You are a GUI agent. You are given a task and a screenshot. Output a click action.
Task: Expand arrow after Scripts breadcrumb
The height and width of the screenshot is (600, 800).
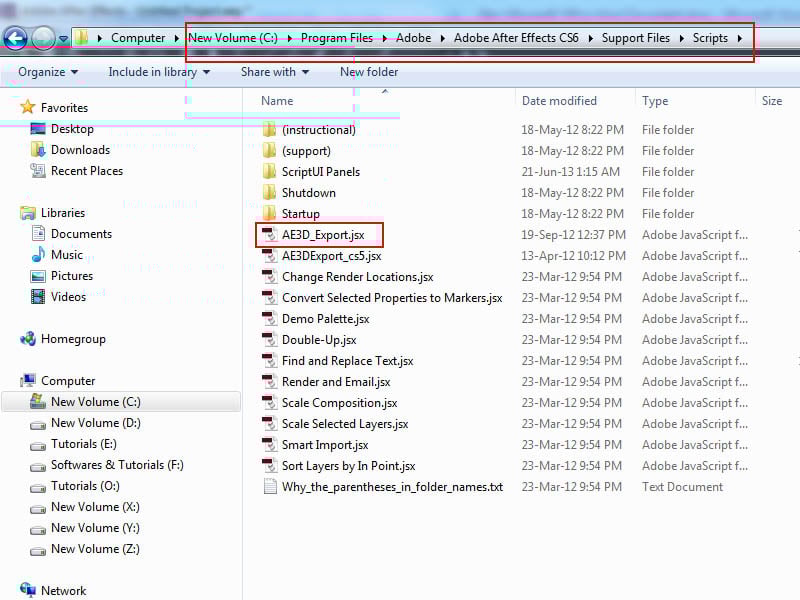click(740, 38)
